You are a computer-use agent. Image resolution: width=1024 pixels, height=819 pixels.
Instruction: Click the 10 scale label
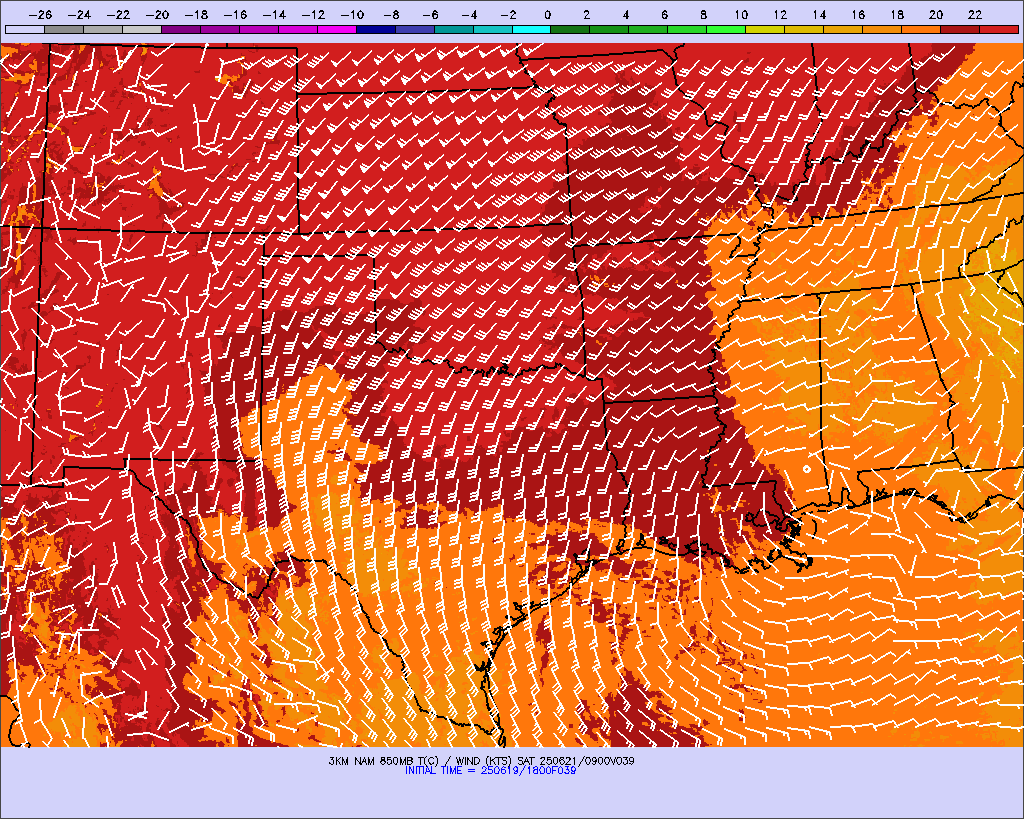741,15
